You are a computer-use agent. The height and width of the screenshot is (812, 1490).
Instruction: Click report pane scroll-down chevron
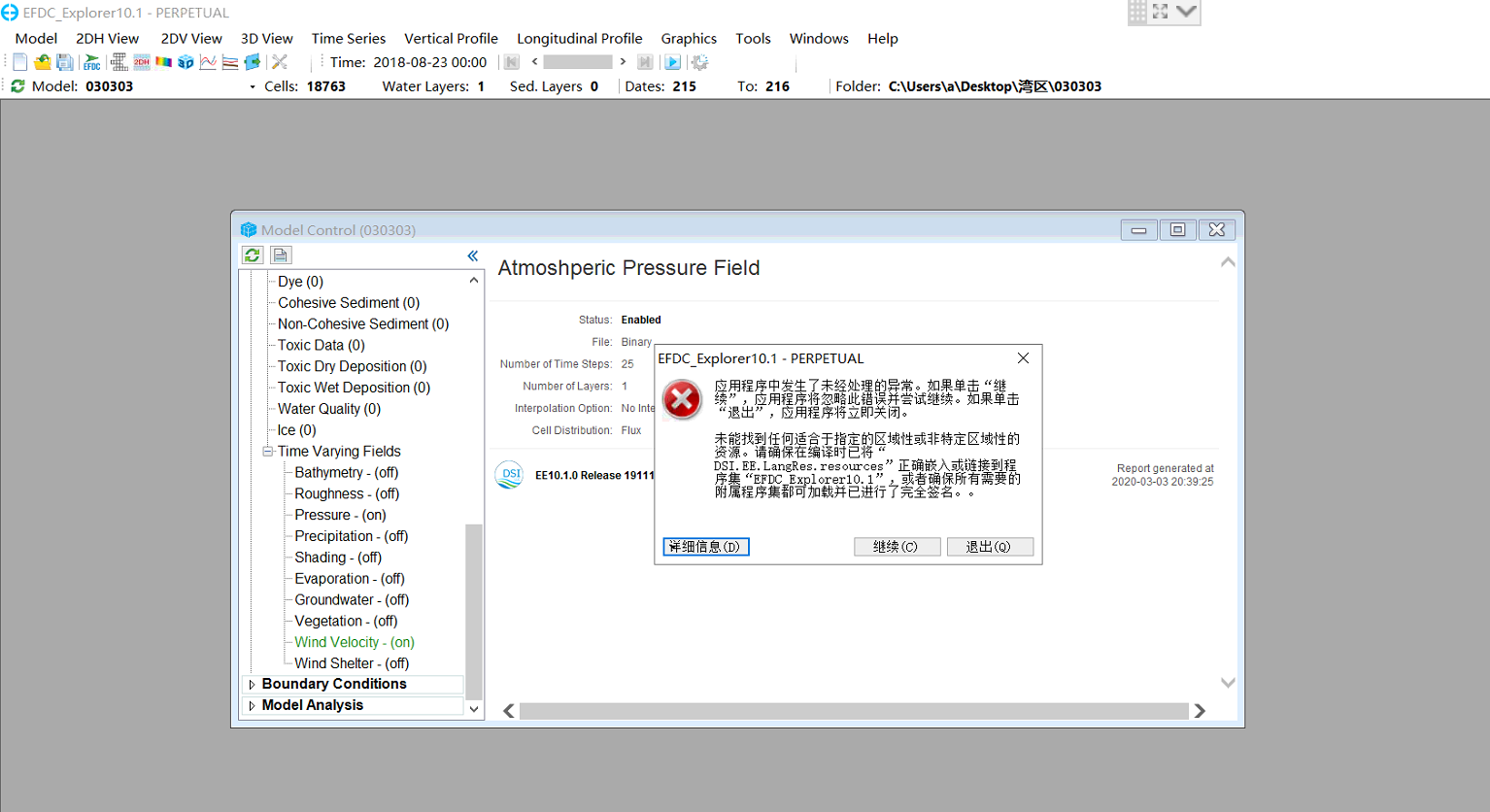[x=1228, y=683]
